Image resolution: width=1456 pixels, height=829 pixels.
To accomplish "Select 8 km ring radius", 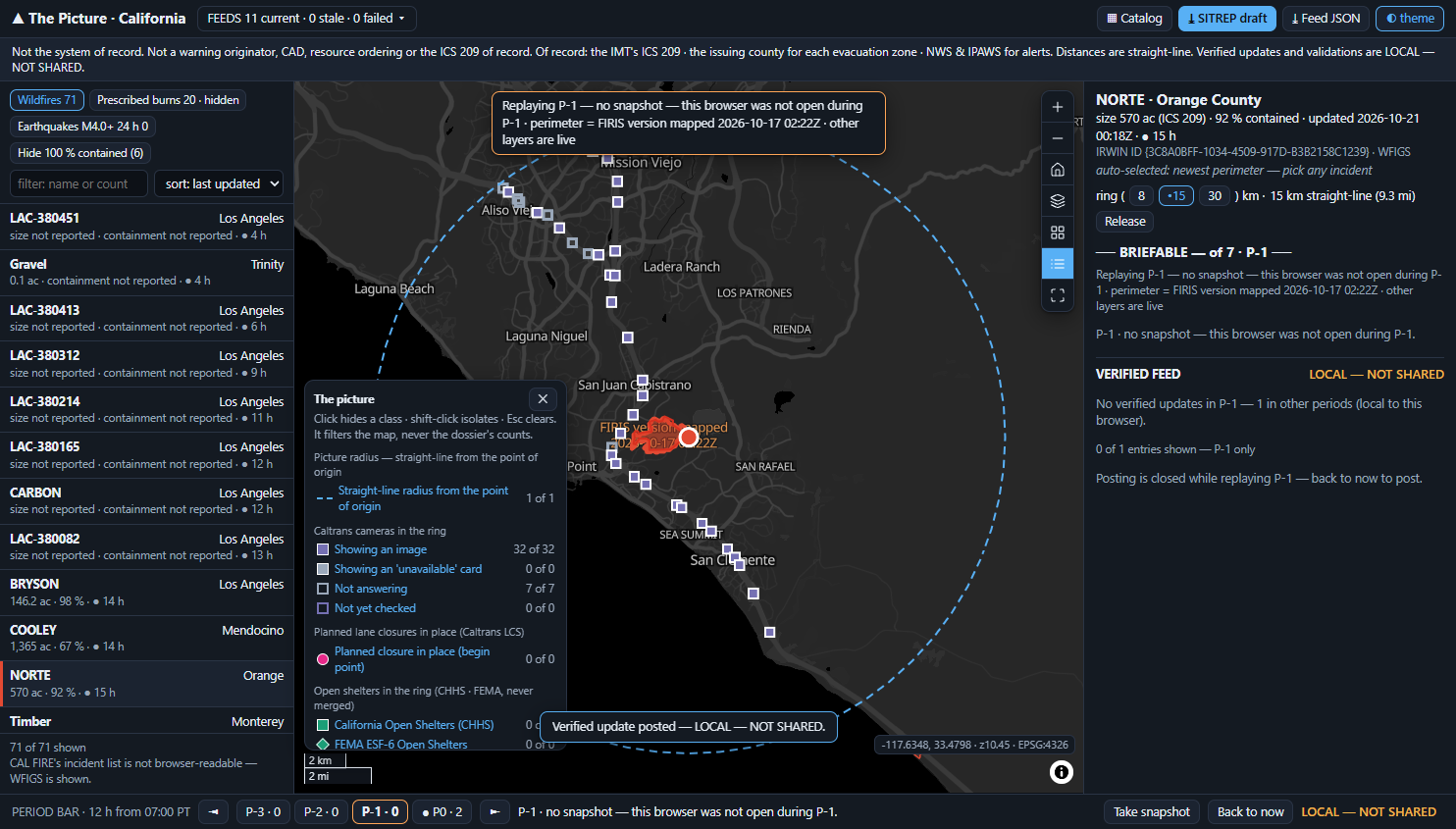I will [x=1141, y=196].
